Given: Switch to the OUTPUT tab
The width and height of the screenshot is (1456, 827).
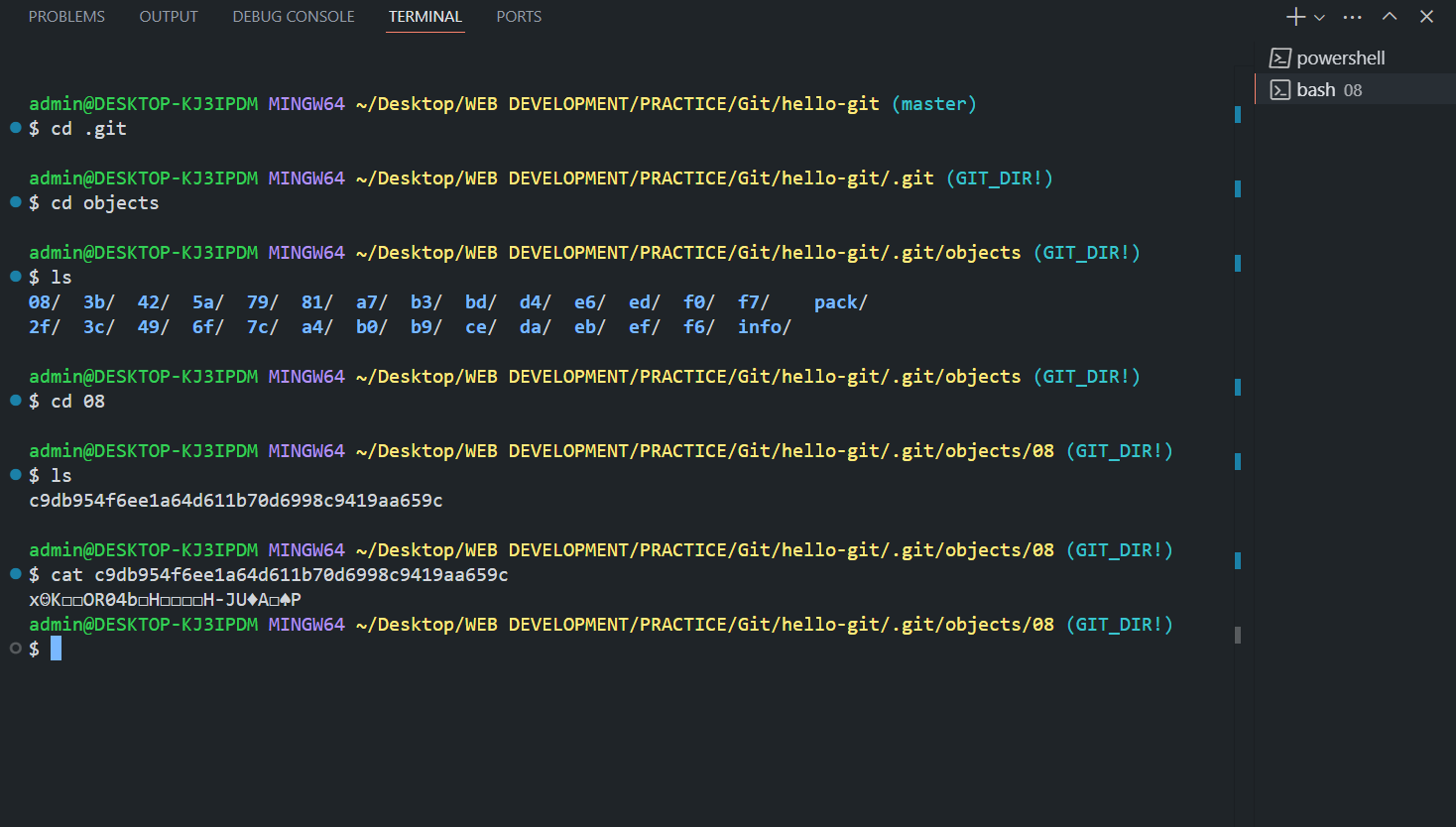Looking at the screenshot, I should 168,16.
